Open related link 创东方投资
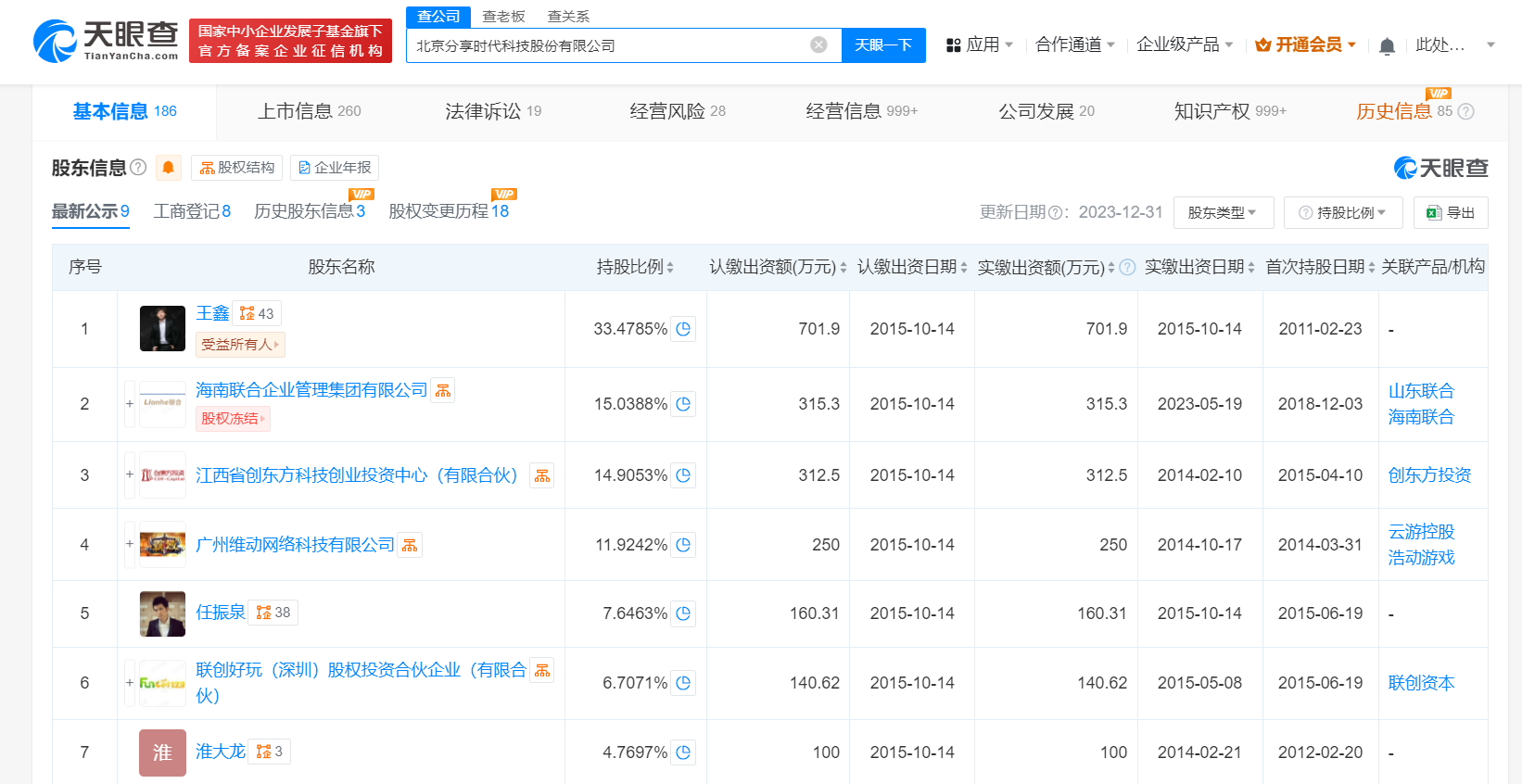This screenshot has height=784, width=1522. (1429, 475)
